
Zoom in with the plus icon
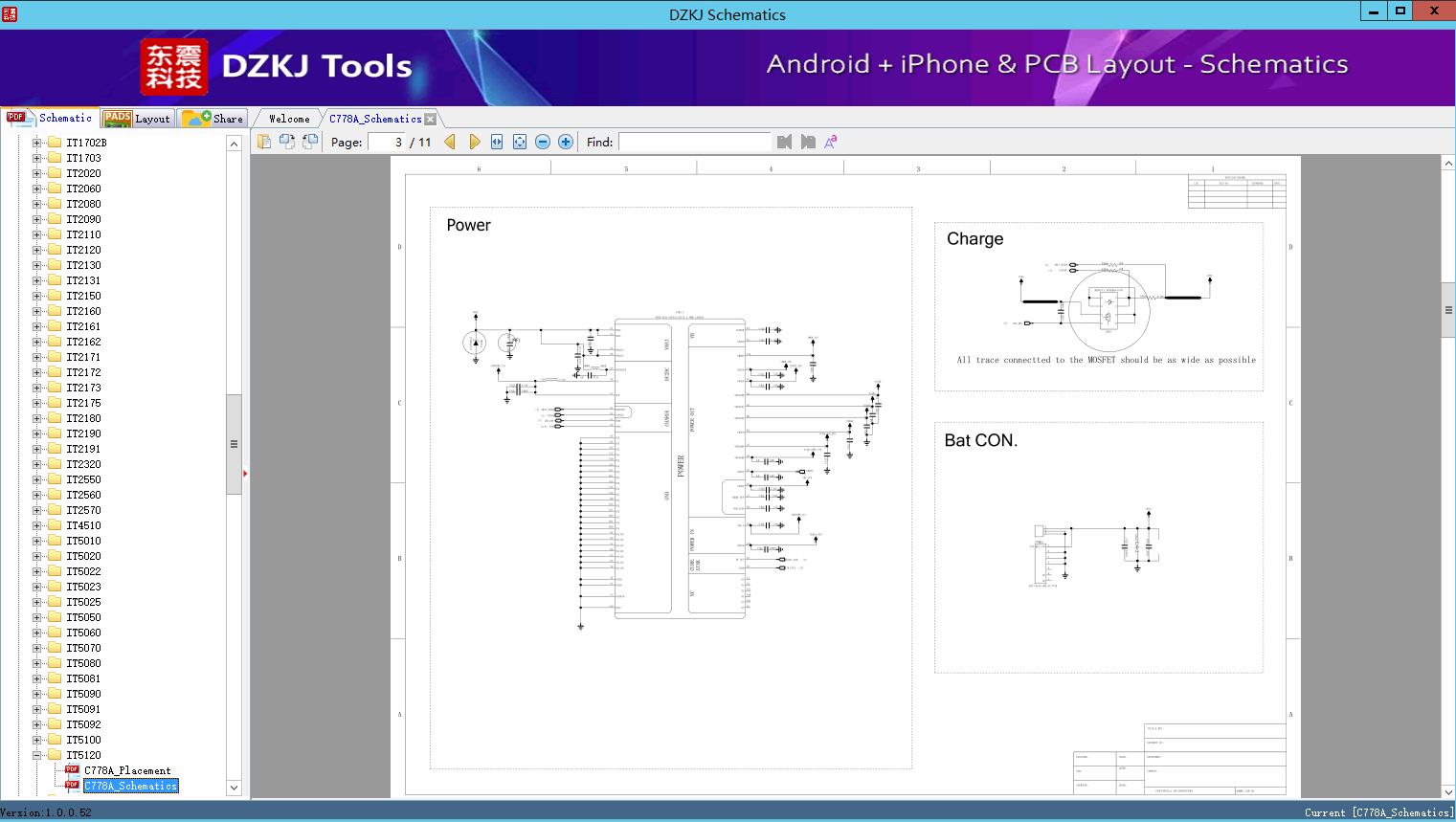566,142
